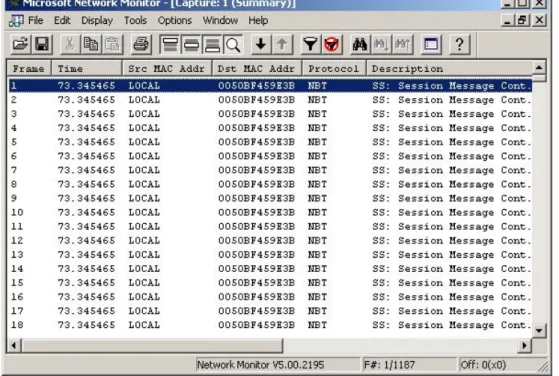
Task: Click Network Monitor V5.00.2195 status text
Action: pyautogui.click(x=261, y=365)
